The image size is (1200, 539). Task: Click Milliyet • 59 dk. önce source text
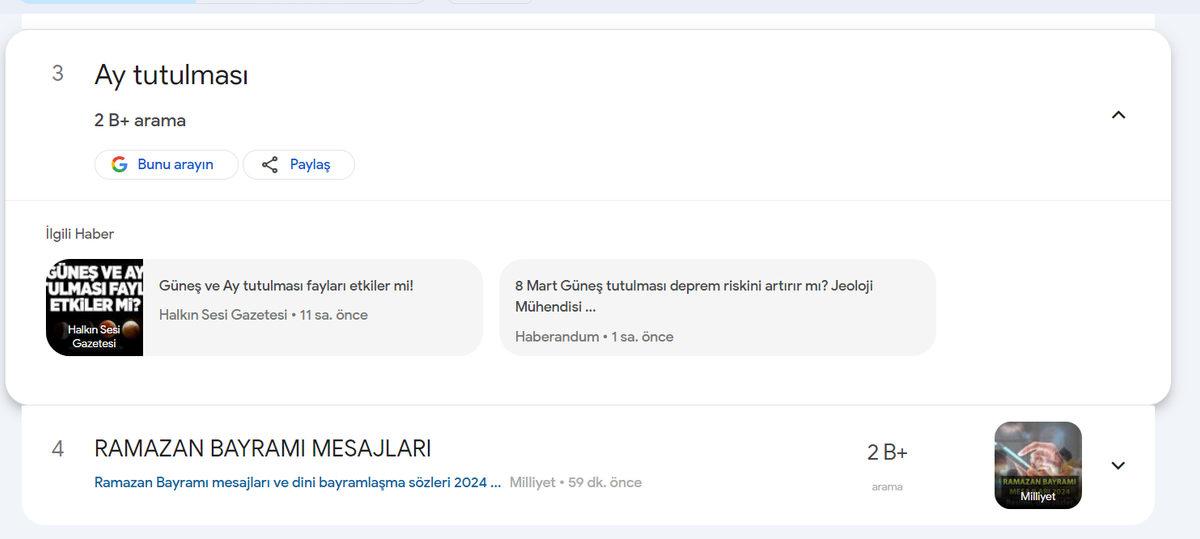point(576,482)
